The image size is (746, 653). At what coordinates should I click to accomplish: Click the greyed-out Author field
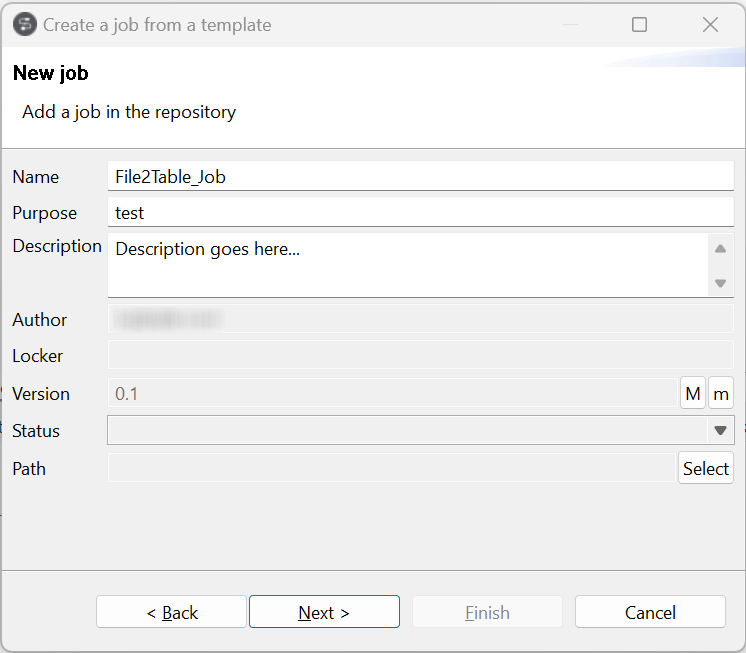coord(420,320)
